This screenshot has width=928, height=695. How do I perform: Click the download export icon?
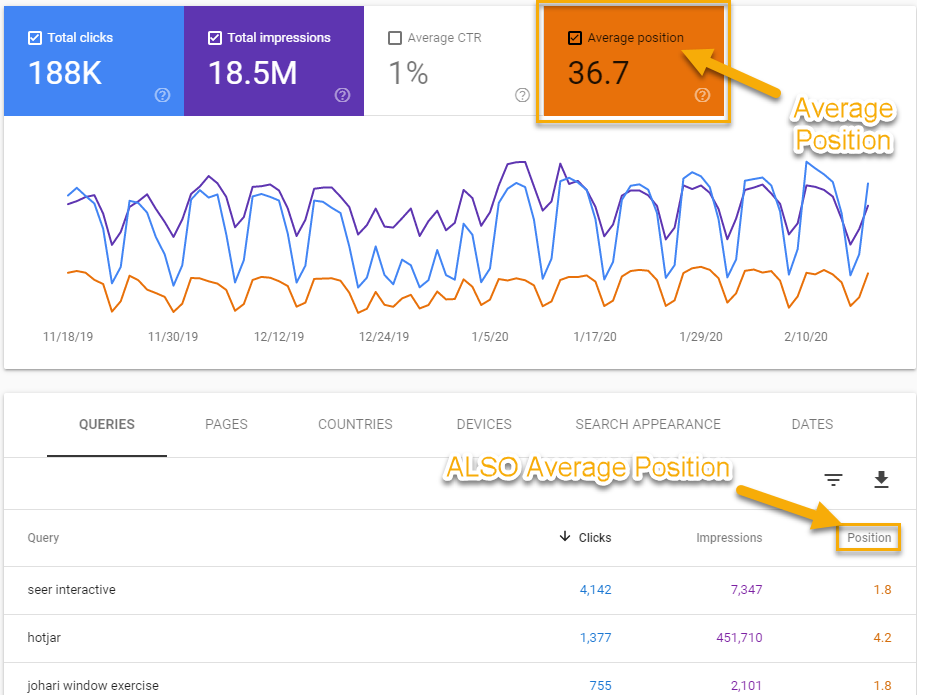(881, 480)
